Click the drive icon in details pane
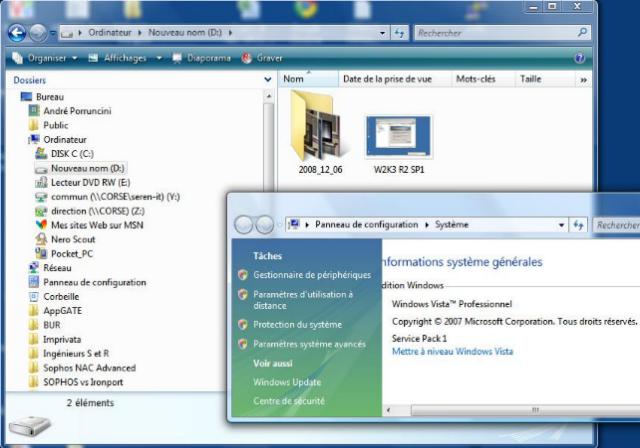The image size is (640, 448). tap(30, 426)
